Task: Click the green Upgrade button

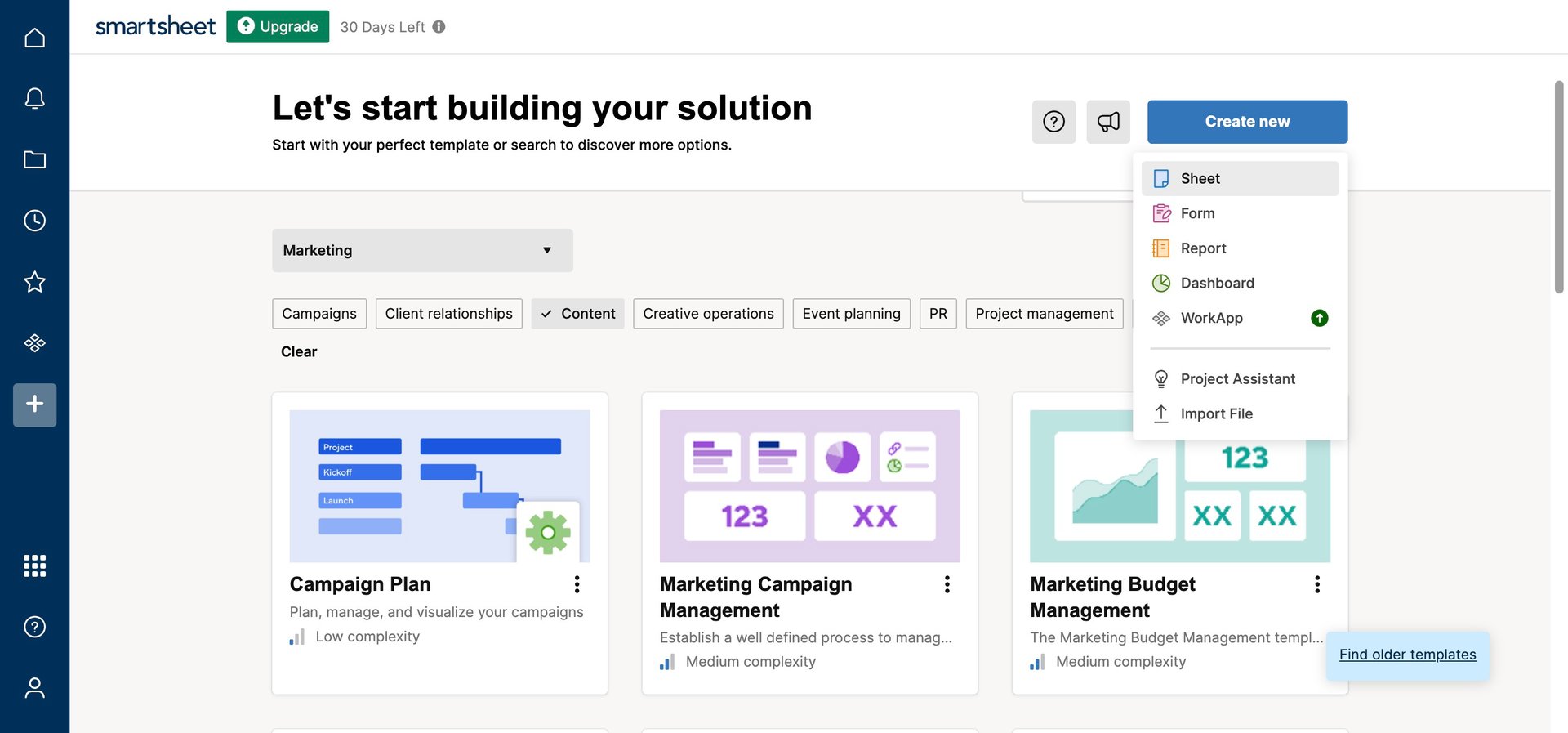Action: (278, 27)
